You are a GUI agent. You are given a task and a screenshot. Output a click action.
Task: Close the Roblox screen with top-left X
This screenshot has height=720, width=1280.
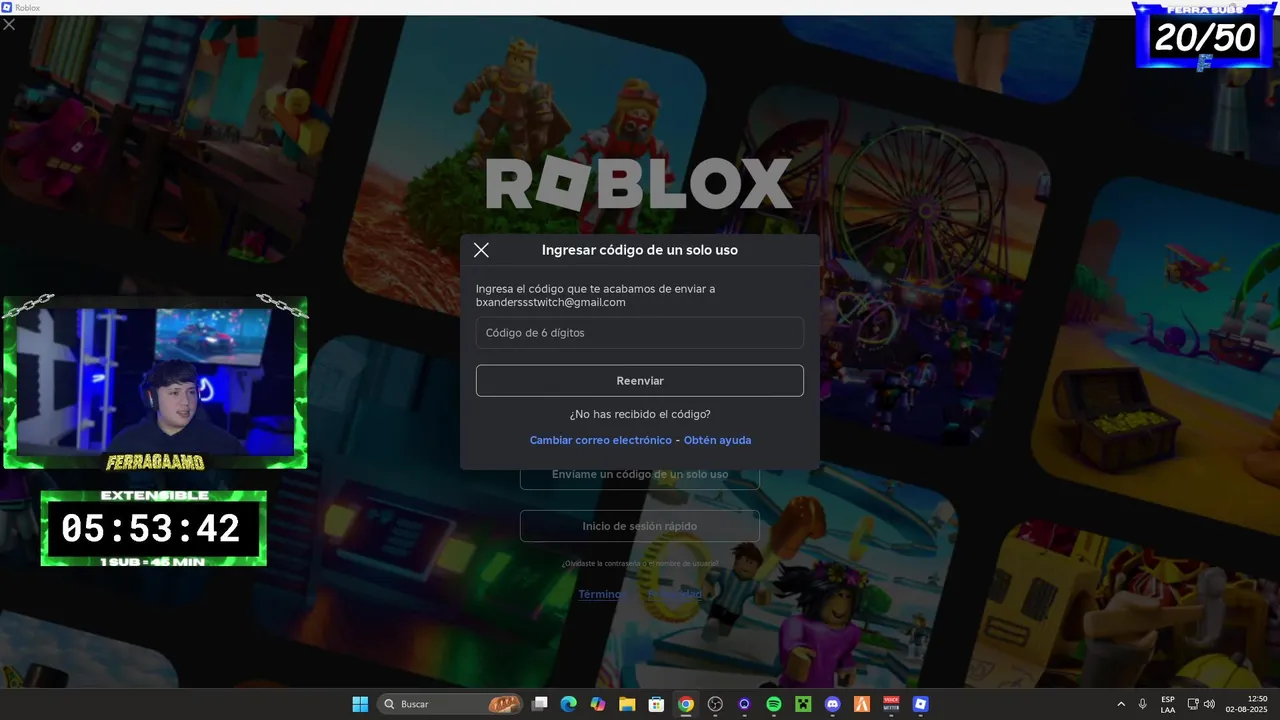tap(9, 24)
